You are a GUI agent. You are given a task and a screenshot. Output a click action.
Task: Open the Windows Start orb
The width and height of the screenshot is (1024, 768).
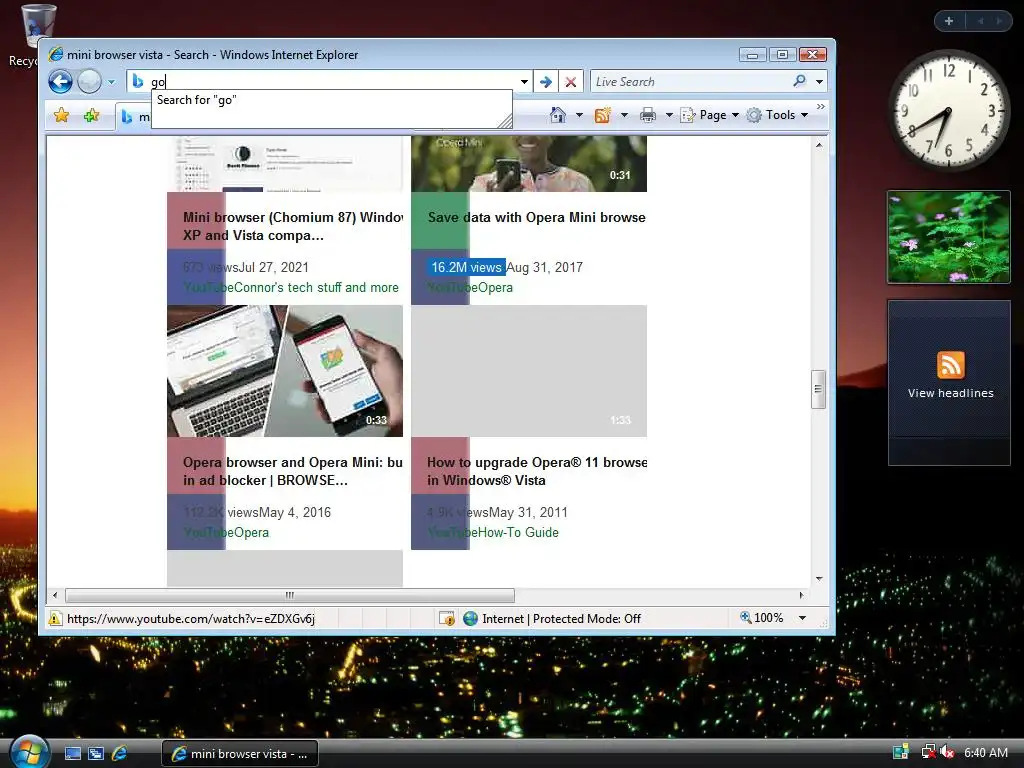click(x=29, y=752)
